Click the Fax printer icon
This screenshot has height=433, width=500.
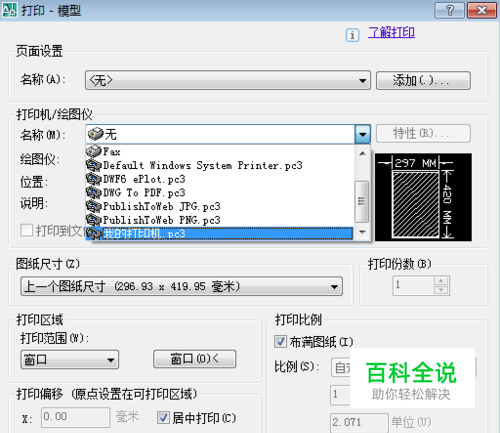click(x=94, y=151)
